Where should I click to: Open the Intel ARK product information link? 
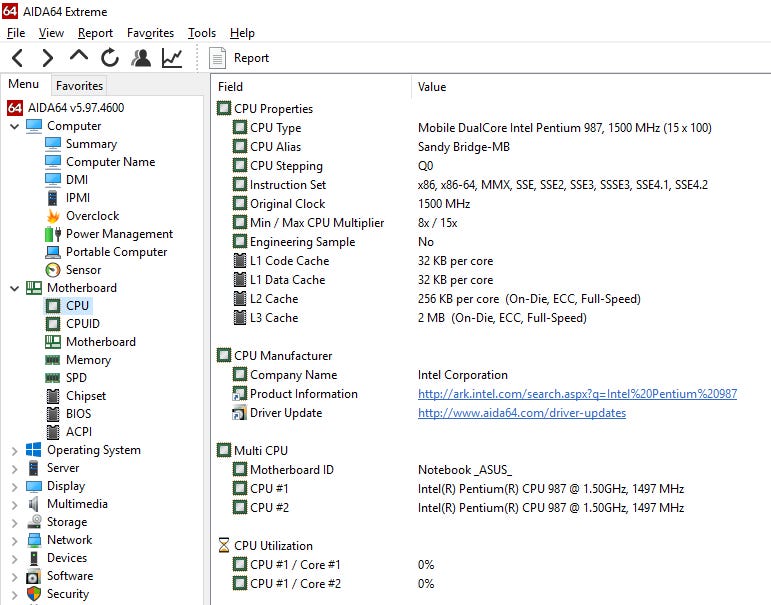577,394
